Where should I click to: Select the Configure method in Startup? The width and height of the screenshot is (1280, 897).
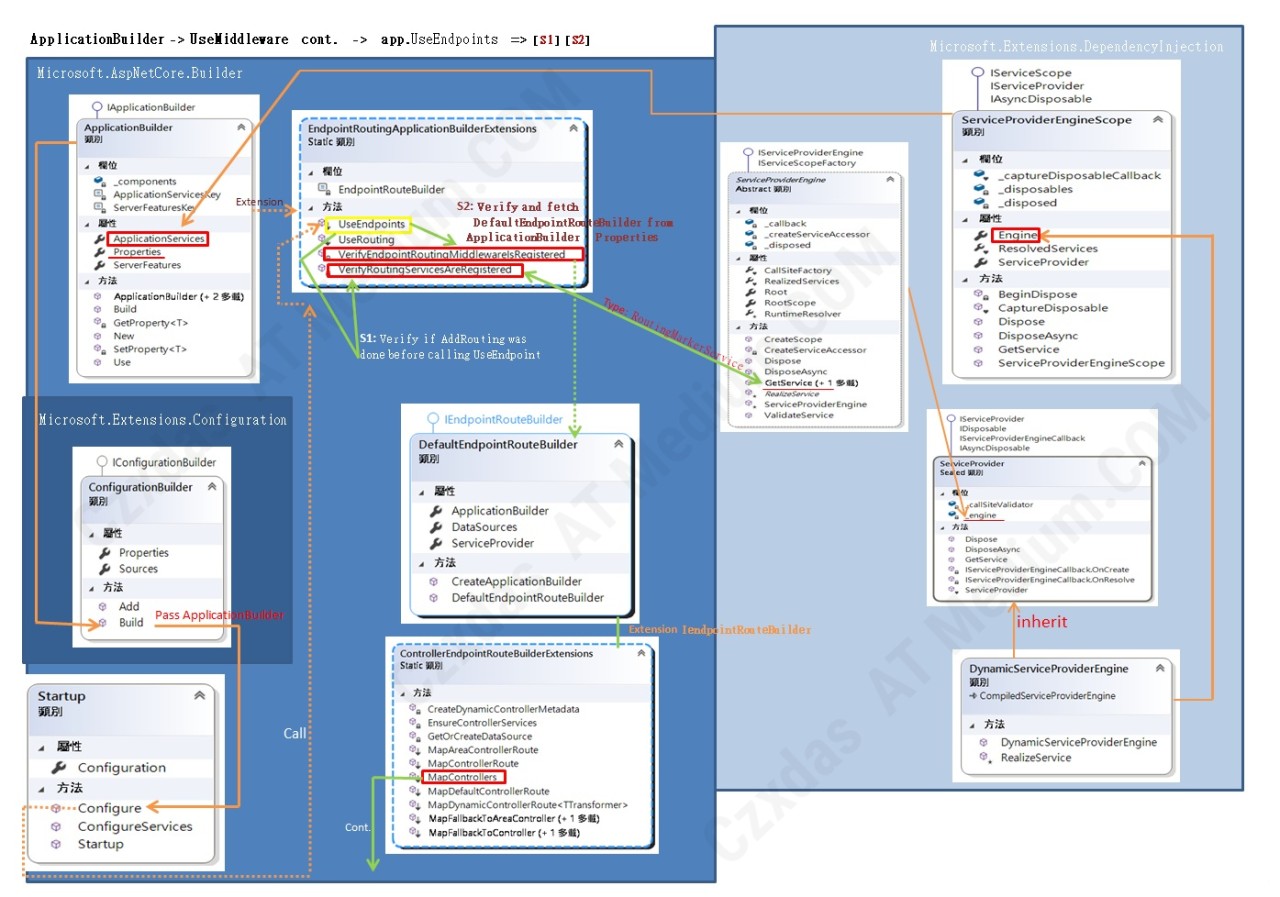109,808
